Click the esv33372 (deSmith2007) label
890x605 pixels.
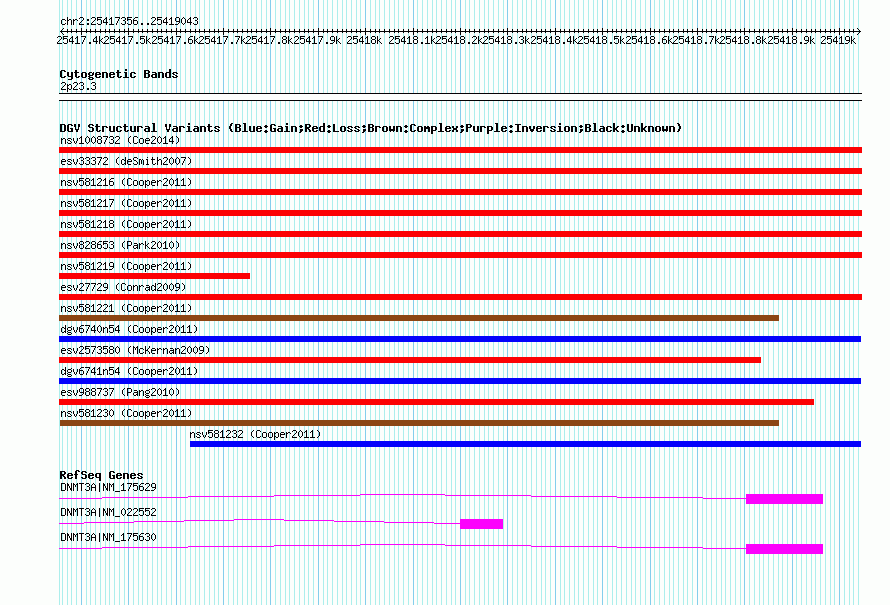(126, 161)
